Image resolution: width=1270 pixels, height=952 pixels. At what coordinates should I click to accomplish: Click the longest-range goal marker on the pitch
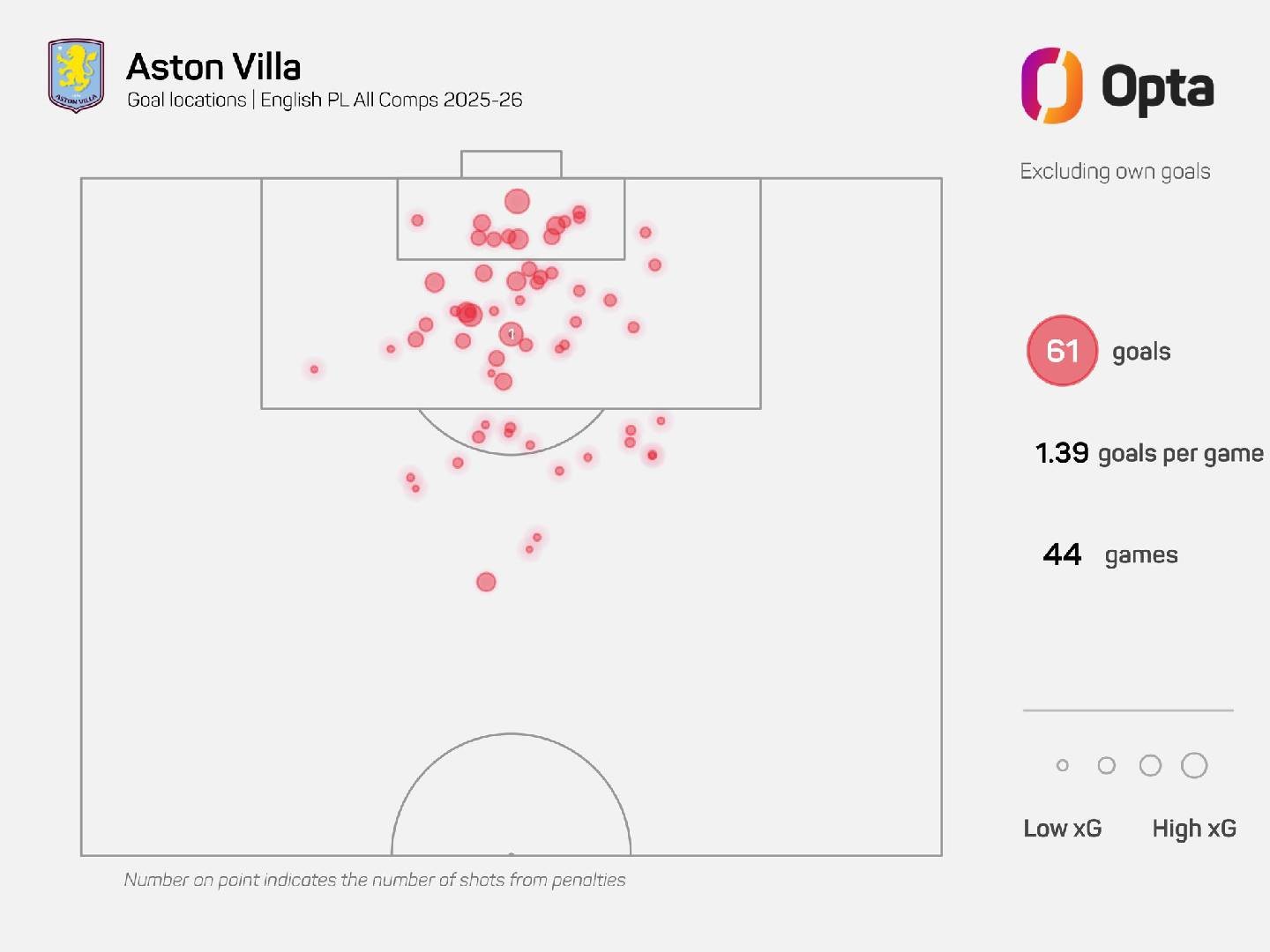tap(486, 582)
